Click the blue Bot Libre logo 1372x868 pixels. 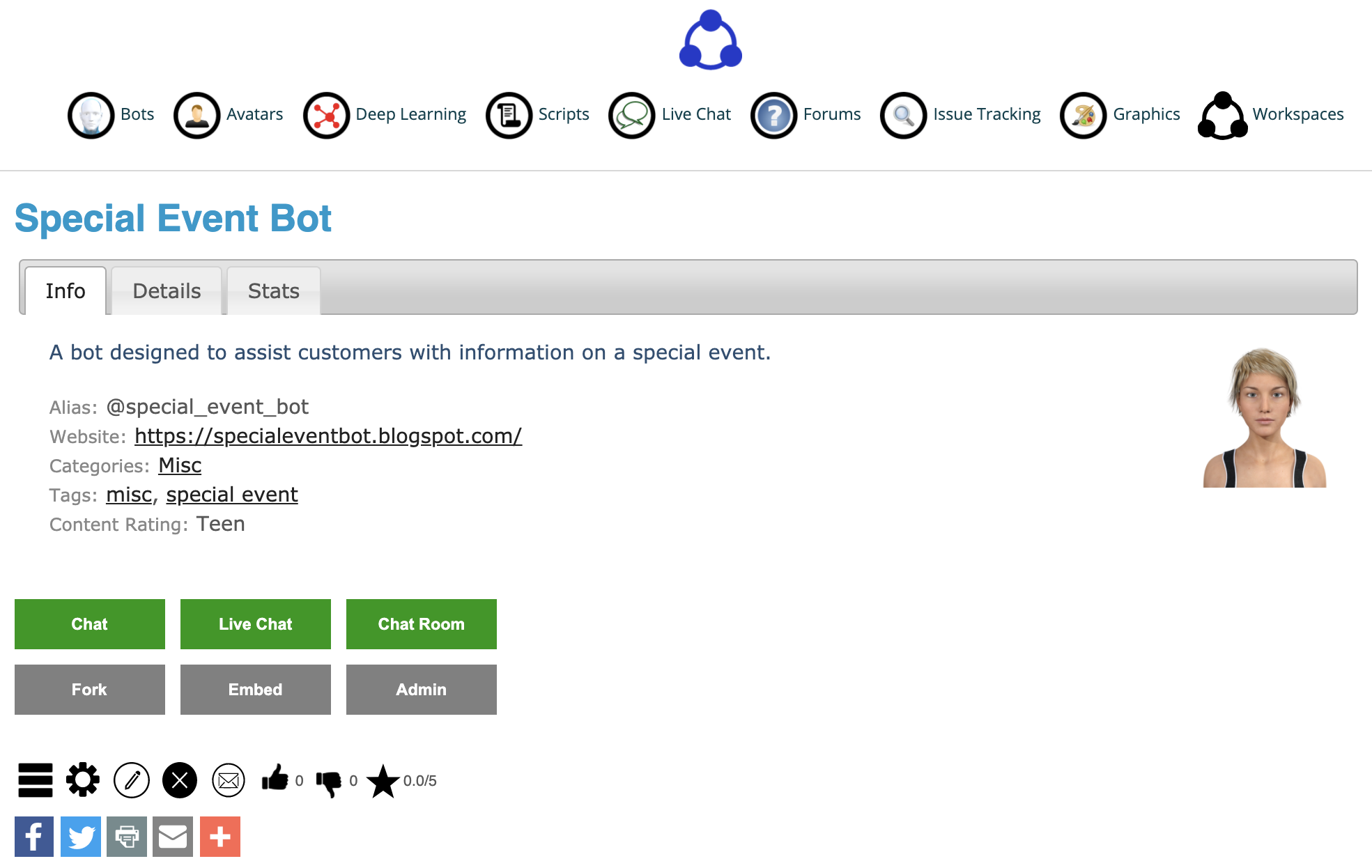pos(710,40)
